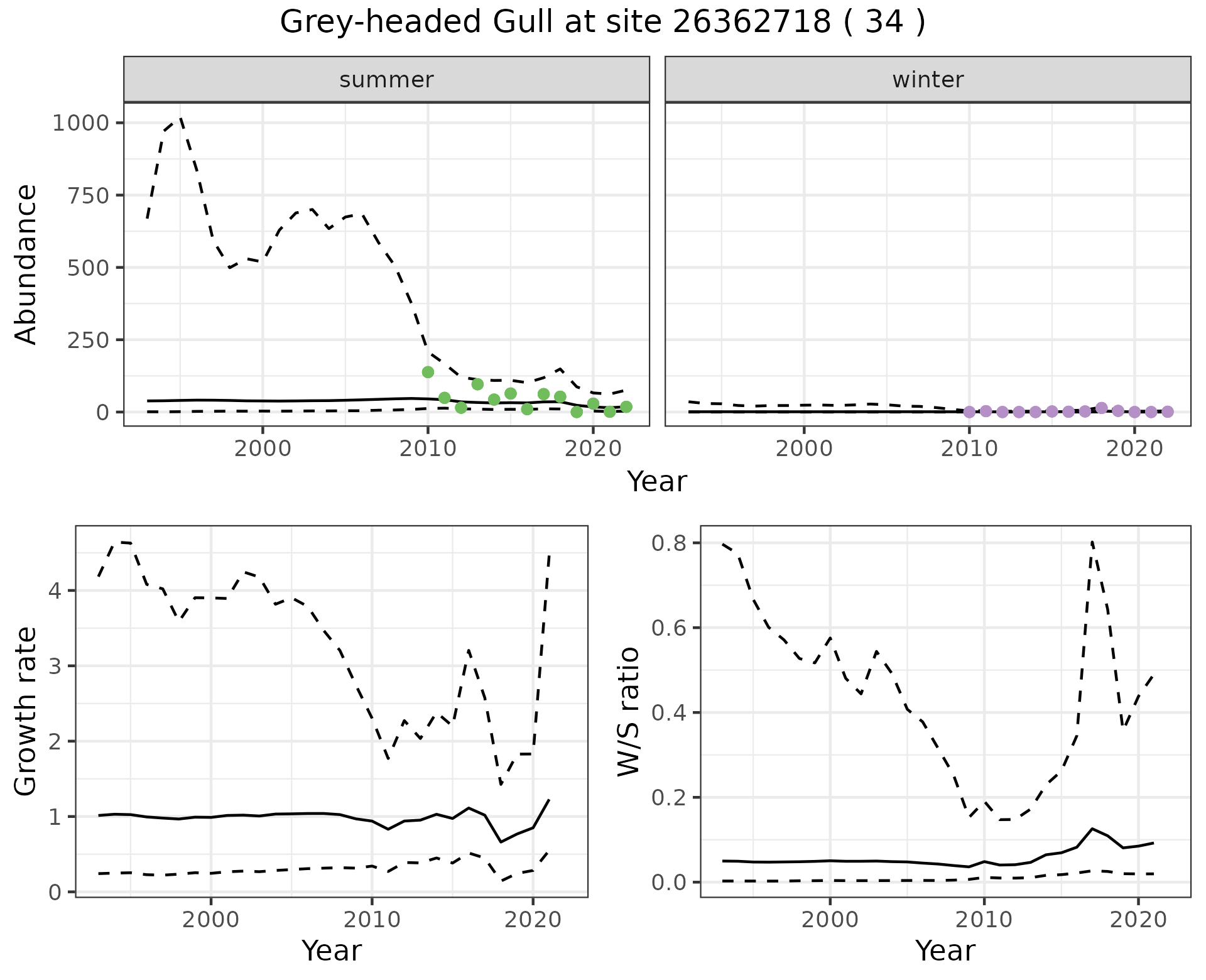1206x980 pixels.
Task: Click the Year label under Growth rate plot
Action: pyautogui.click(x=332, y=950)
